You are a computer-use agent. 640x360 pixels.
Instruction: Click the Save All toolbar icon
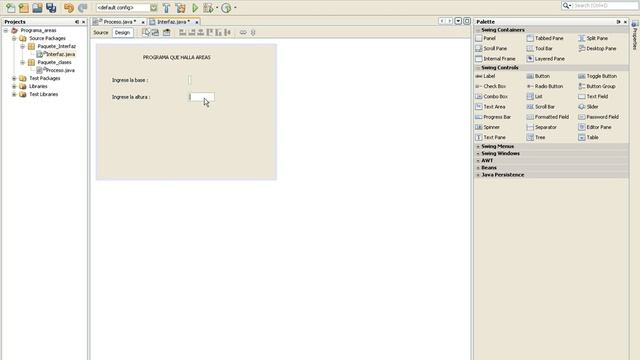click(x=51, y=7)
